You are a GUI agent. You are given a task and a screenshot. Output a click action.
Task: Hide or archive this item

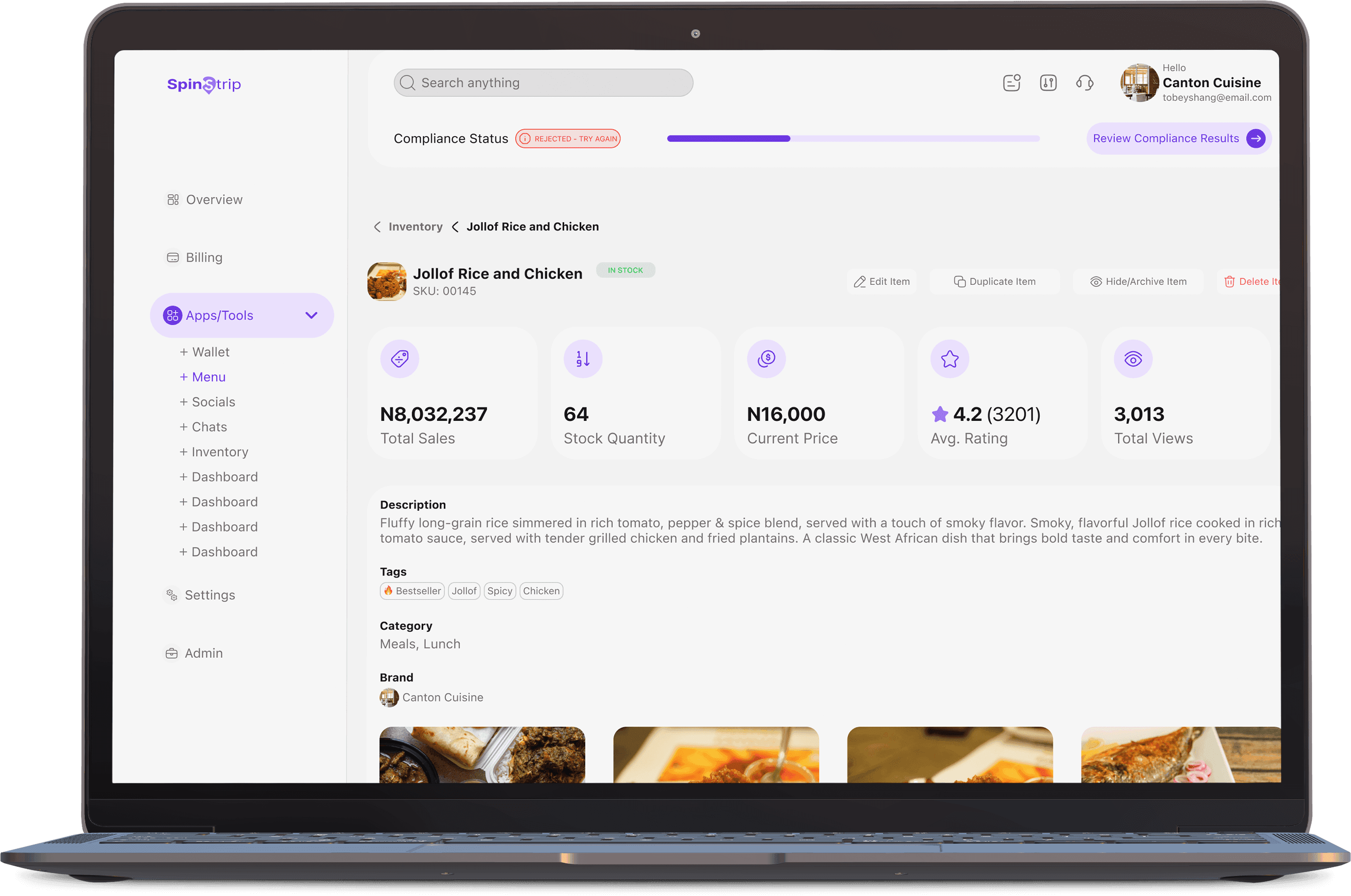pos(1138,282)
